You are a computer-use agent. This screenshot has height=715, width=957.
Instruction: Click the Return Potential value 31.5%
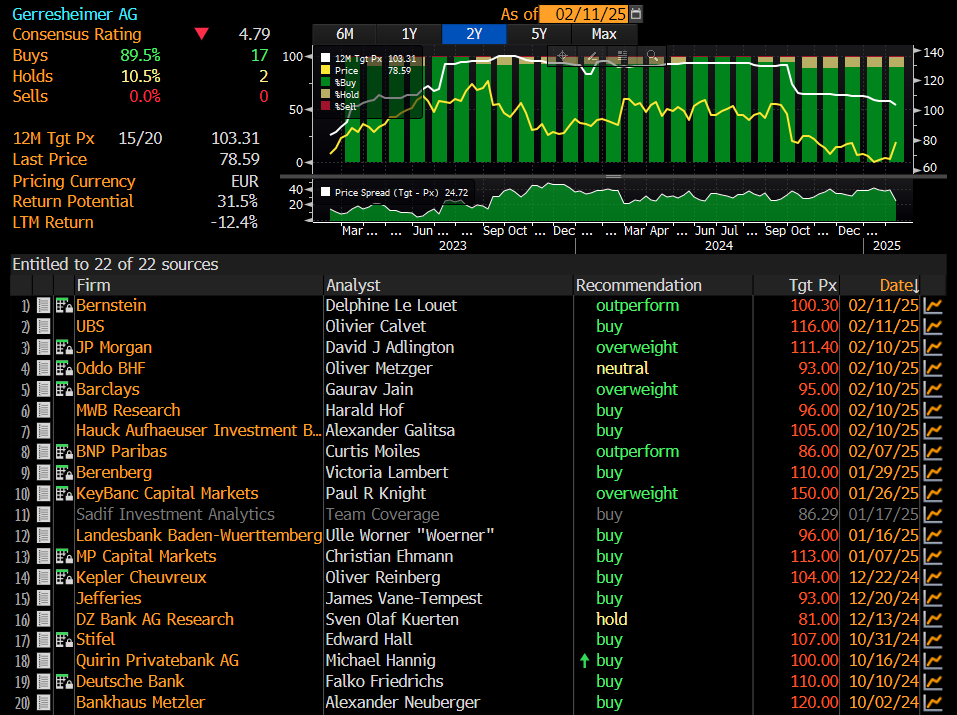click(x=237, y=201)
